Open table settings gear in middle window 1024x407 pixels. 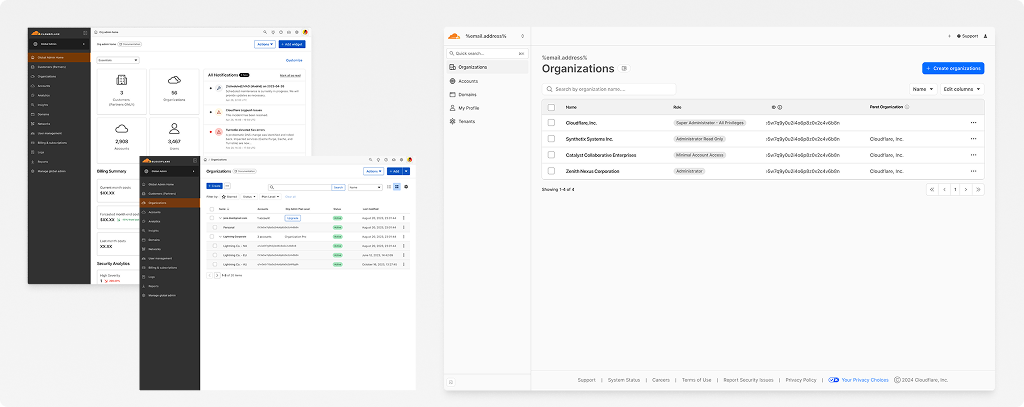(x=406, y=187)
